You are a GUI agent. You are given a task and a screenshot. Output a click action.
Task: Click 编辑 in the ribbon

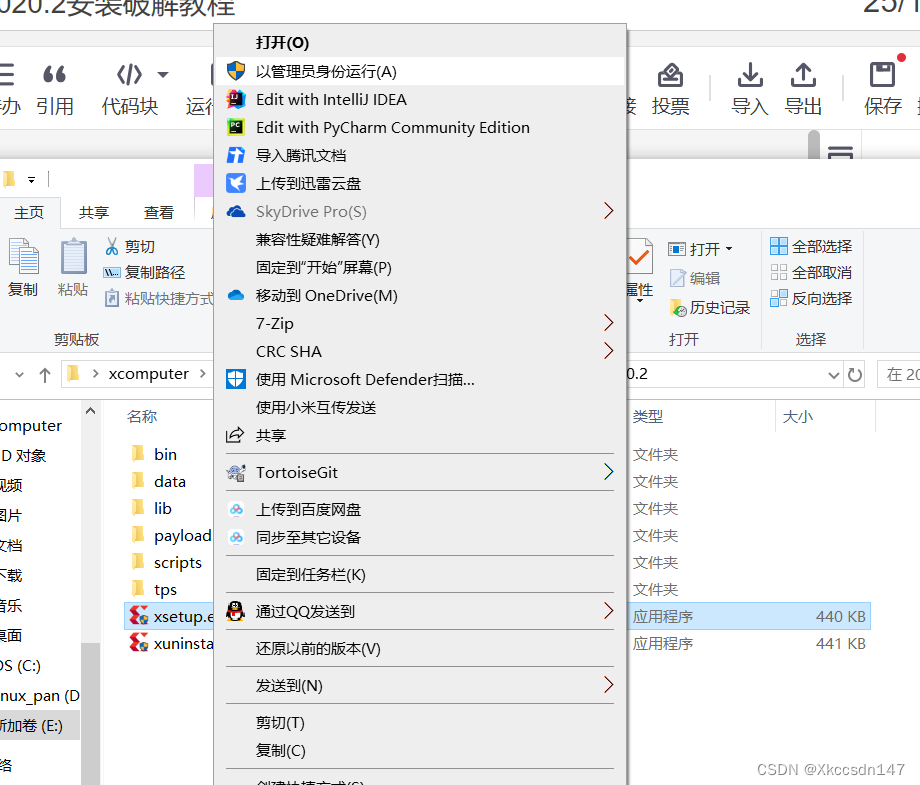(695, 278)
